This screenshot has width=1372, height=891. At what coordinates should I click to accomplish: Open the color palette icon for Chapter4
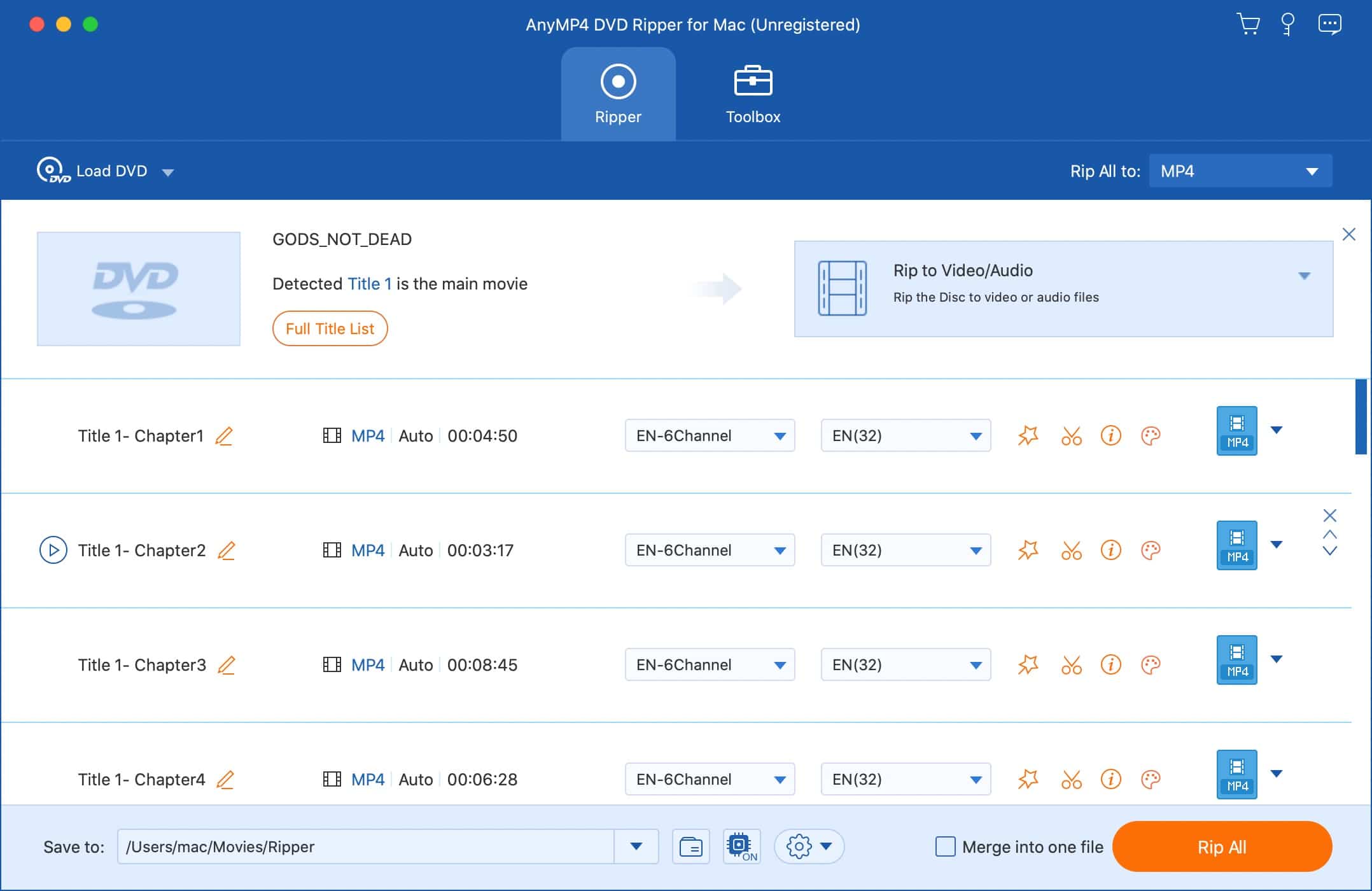1151,780
